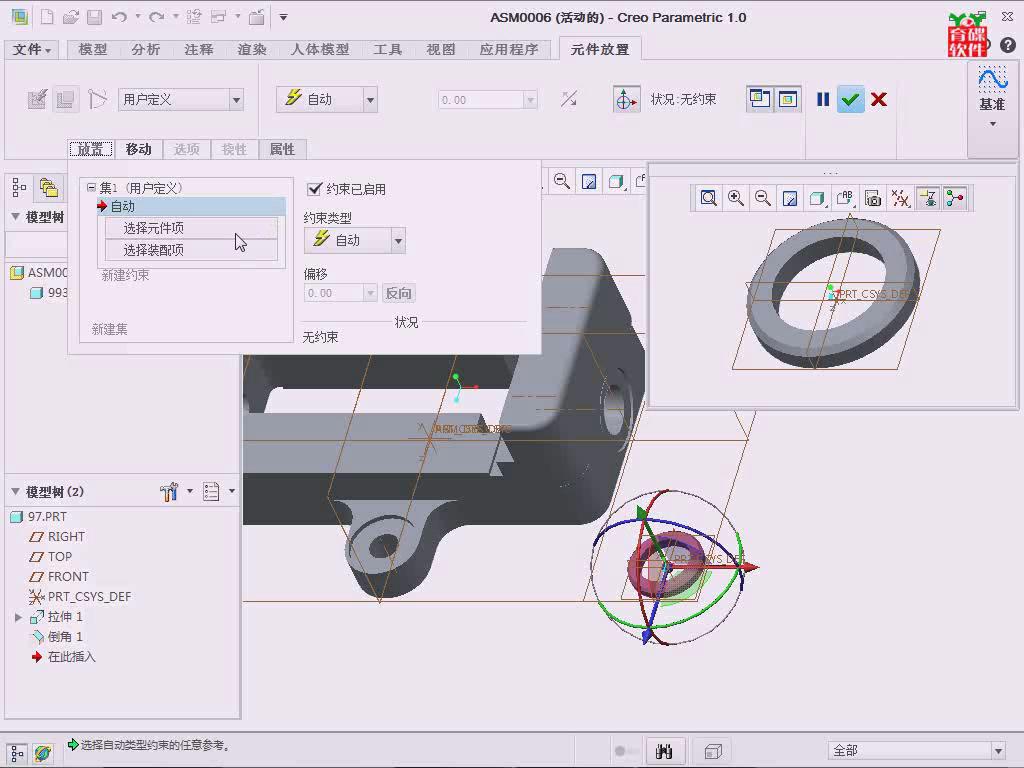Click the folder browser icon in the navigator
This screenshot has height=768, width=1024.
click(x=48, y=188)
